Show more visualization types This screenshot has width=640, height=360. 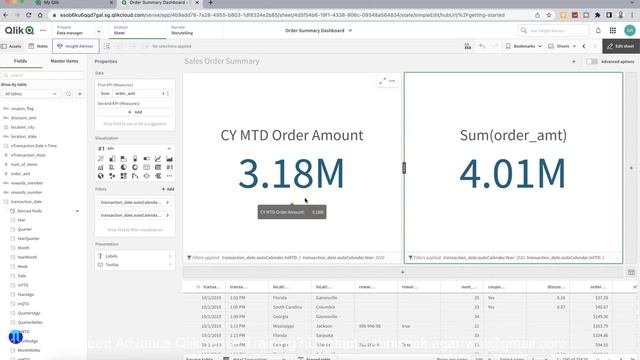pos(169,176)
